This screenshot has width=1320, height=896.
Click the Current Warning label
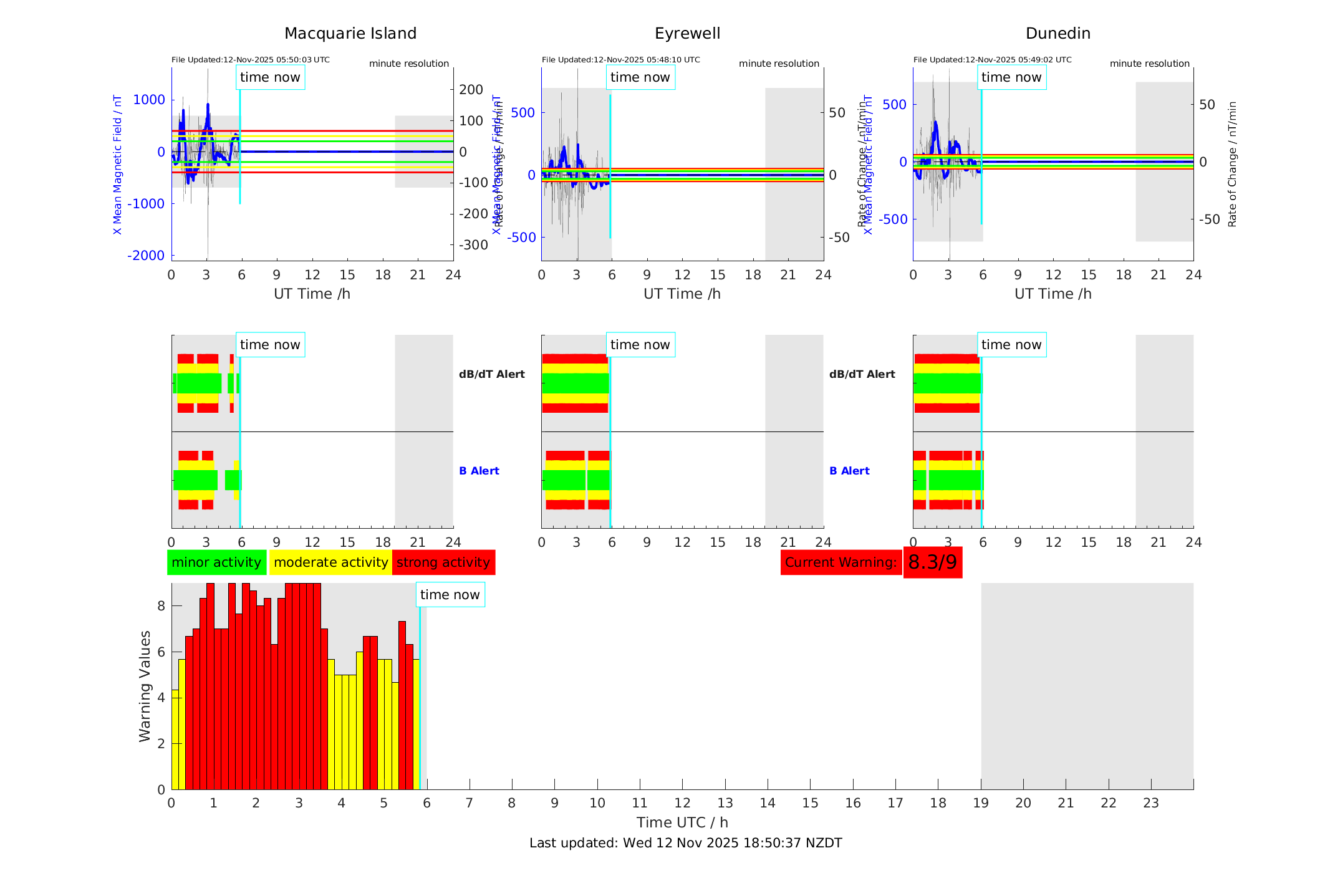841,562
